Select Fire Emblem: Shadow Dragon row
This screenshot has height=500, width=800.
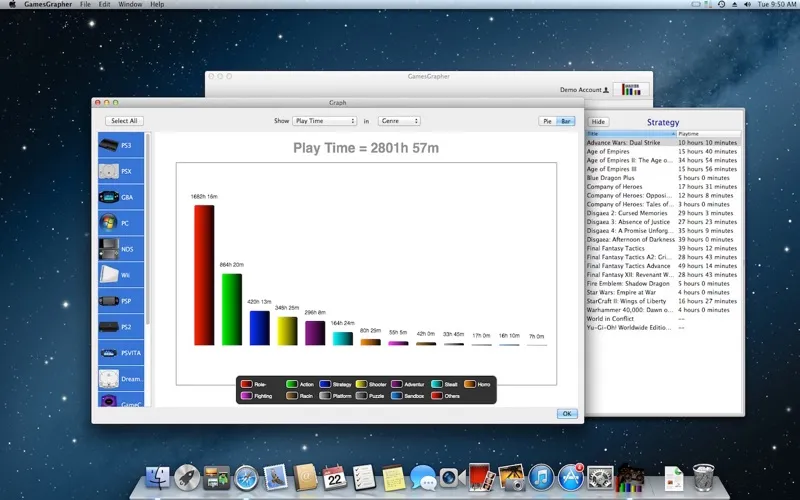(x=663, y=283)
